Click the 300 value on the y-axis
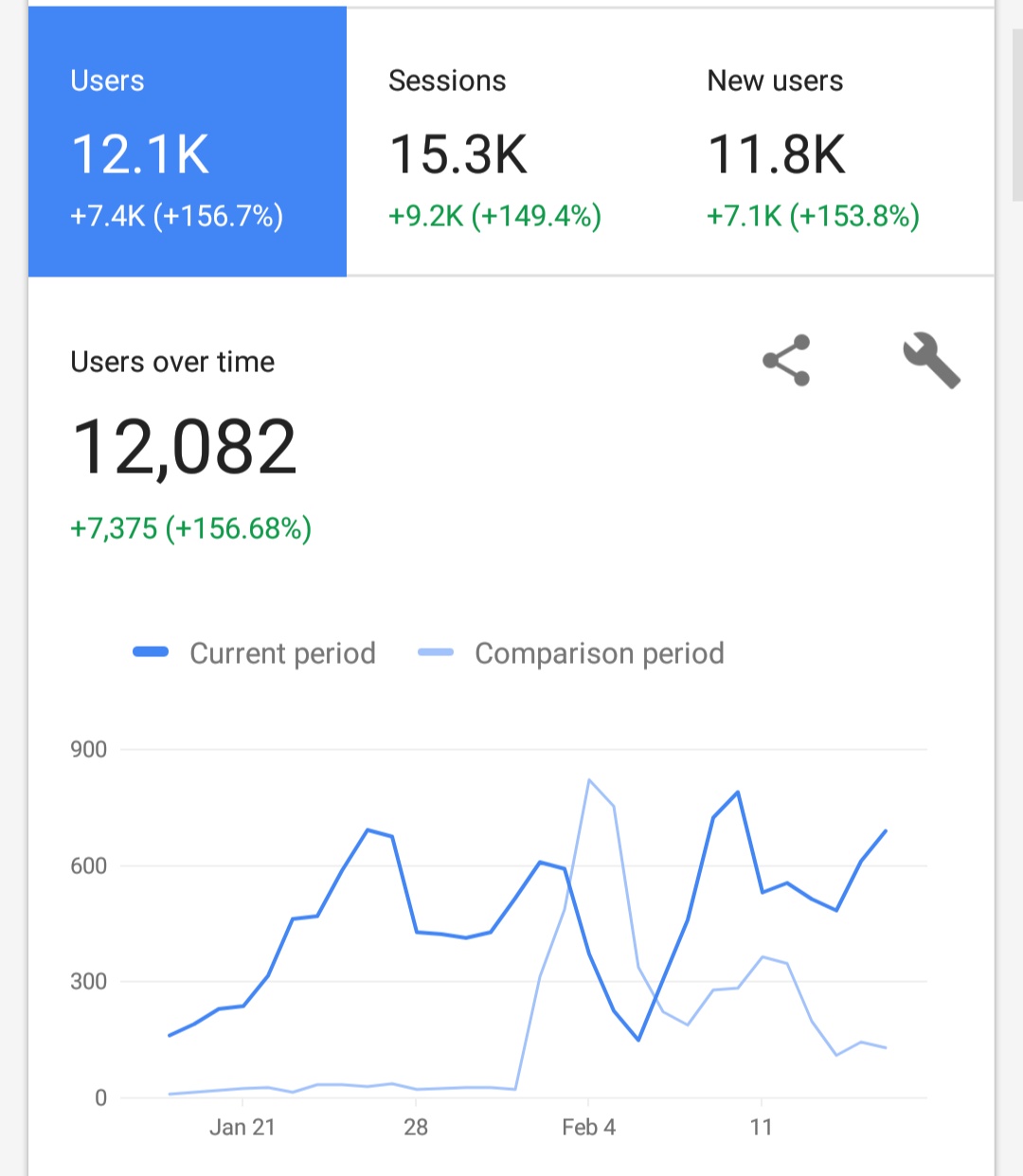 (x=88, y=981)
